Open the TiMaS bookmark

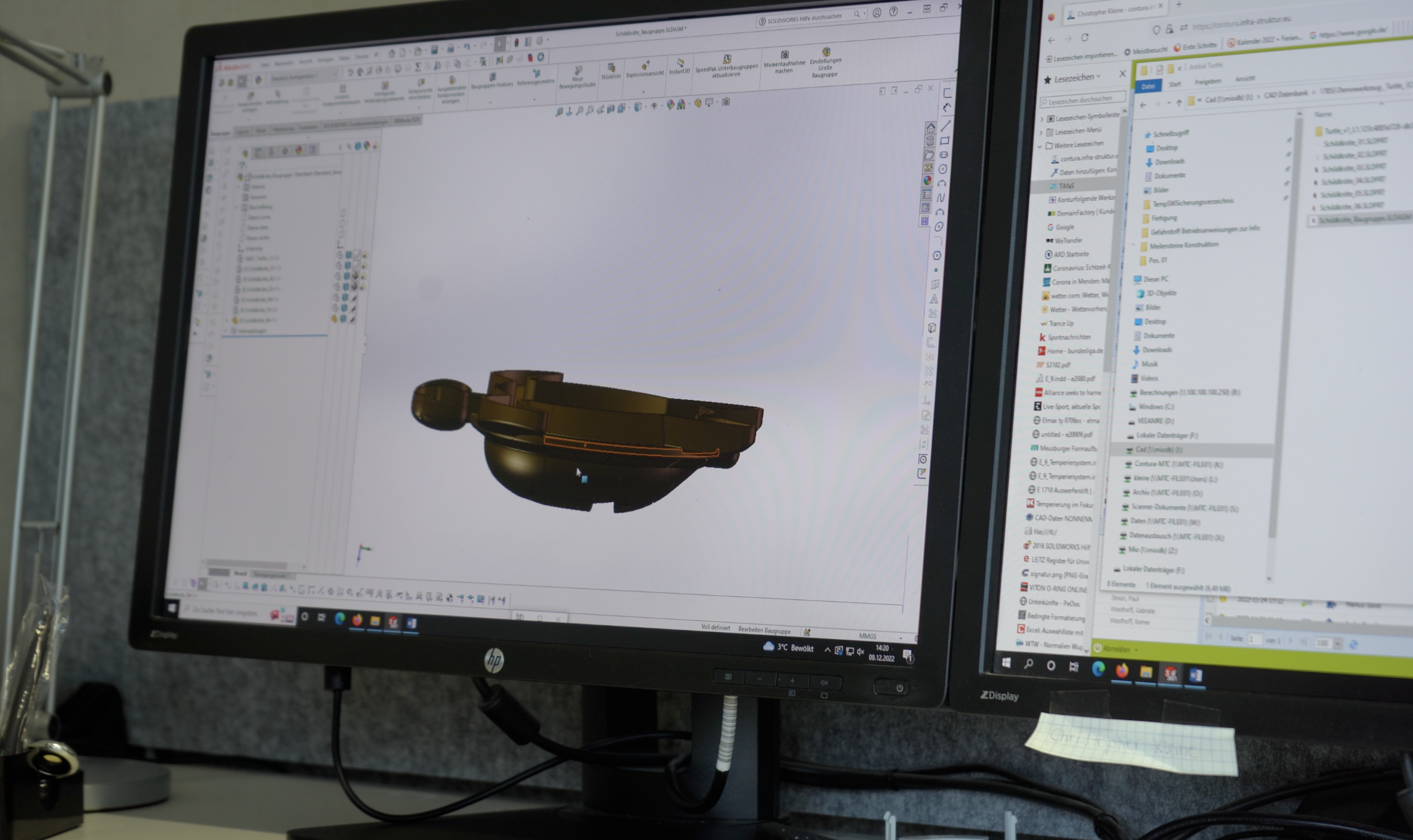point(1066,185)
